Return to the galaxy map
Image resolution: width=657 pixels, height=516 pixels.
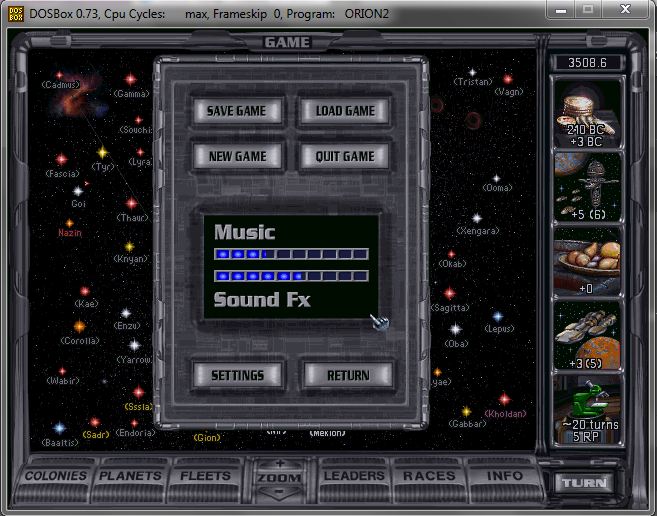click(348, 375)
